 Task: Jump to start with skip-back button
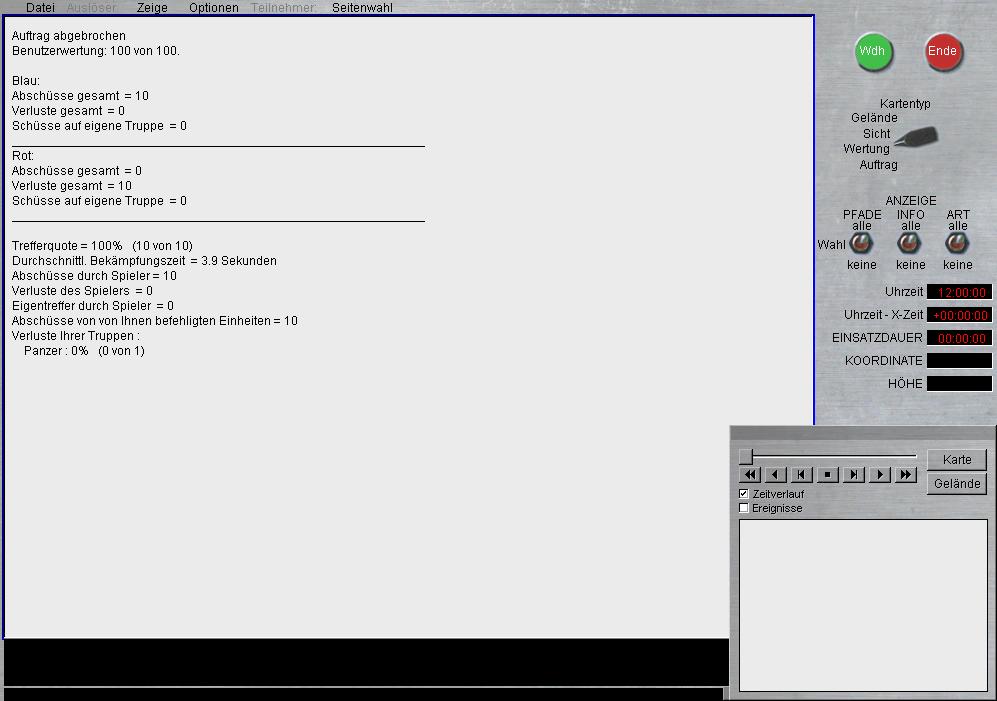802,475
